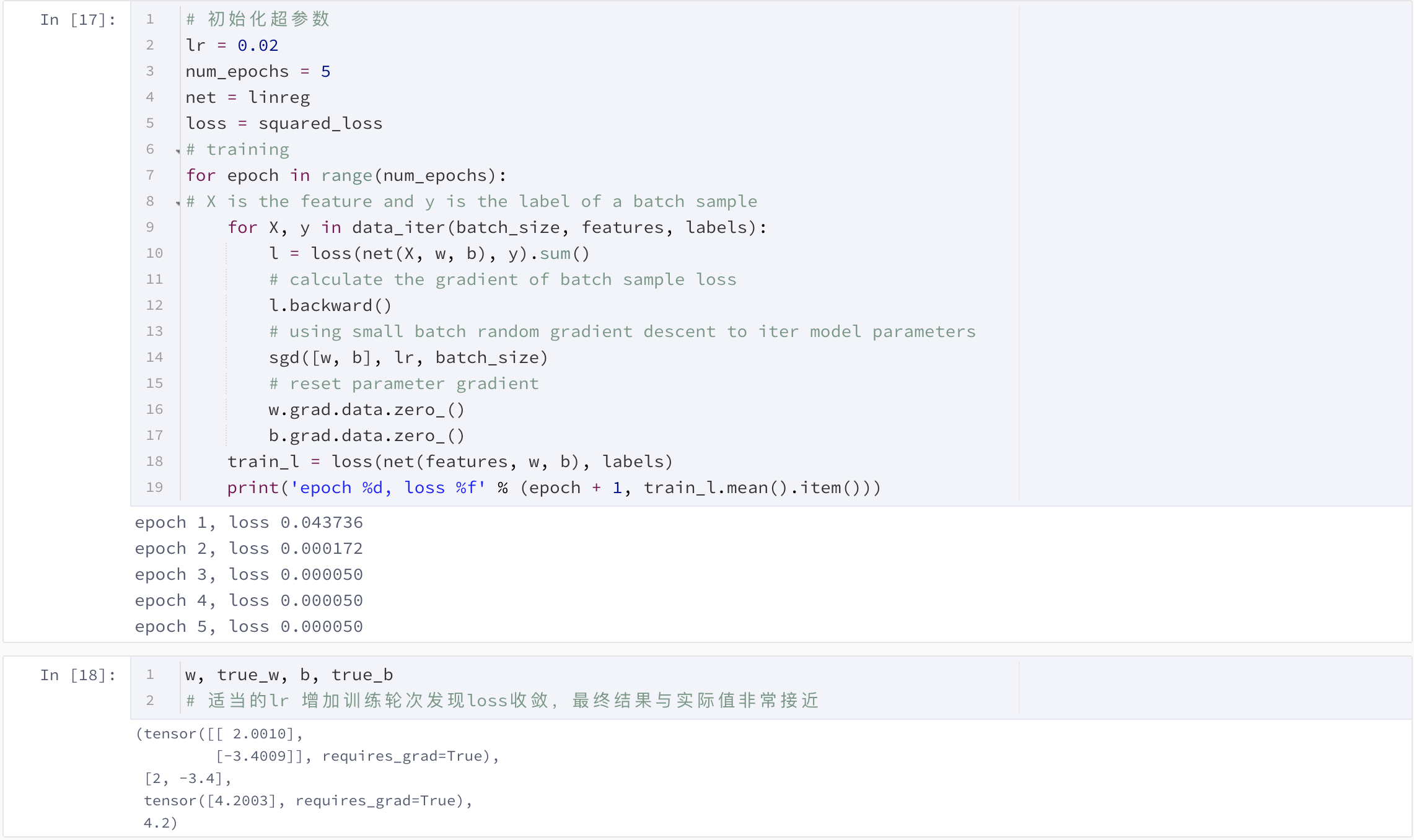Image resolution: width=1414 pixels, height=840 pixels.
Task: Select the In [17] cell prompt
Action: 77,20
